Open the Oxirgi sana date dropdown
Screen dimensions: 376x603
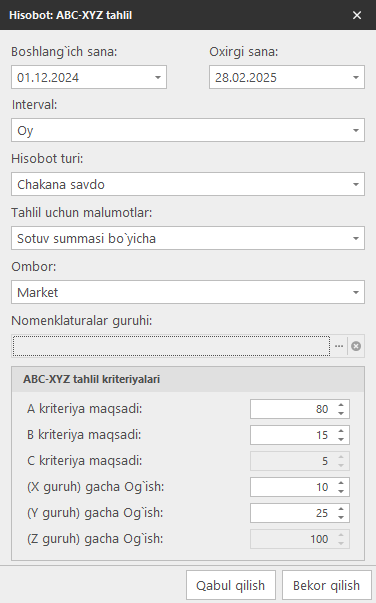(356, 77)
